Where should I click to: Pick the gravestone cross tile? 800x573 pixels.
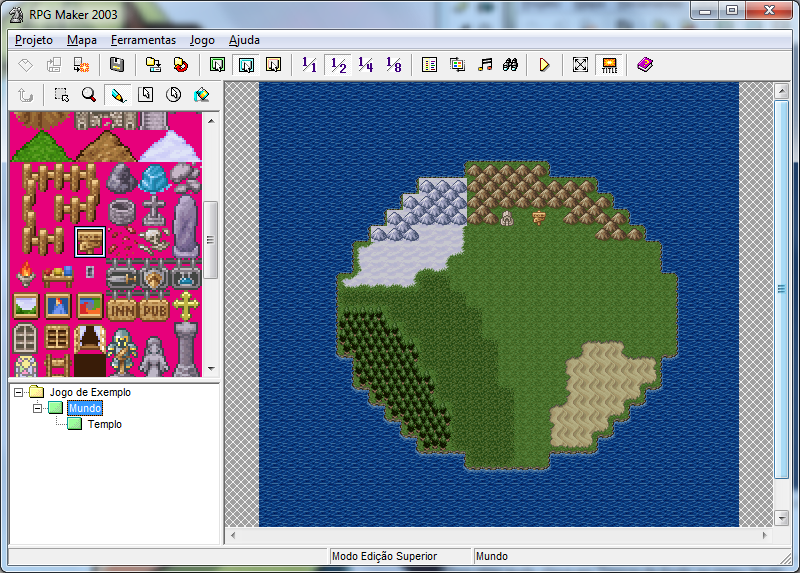154,210
